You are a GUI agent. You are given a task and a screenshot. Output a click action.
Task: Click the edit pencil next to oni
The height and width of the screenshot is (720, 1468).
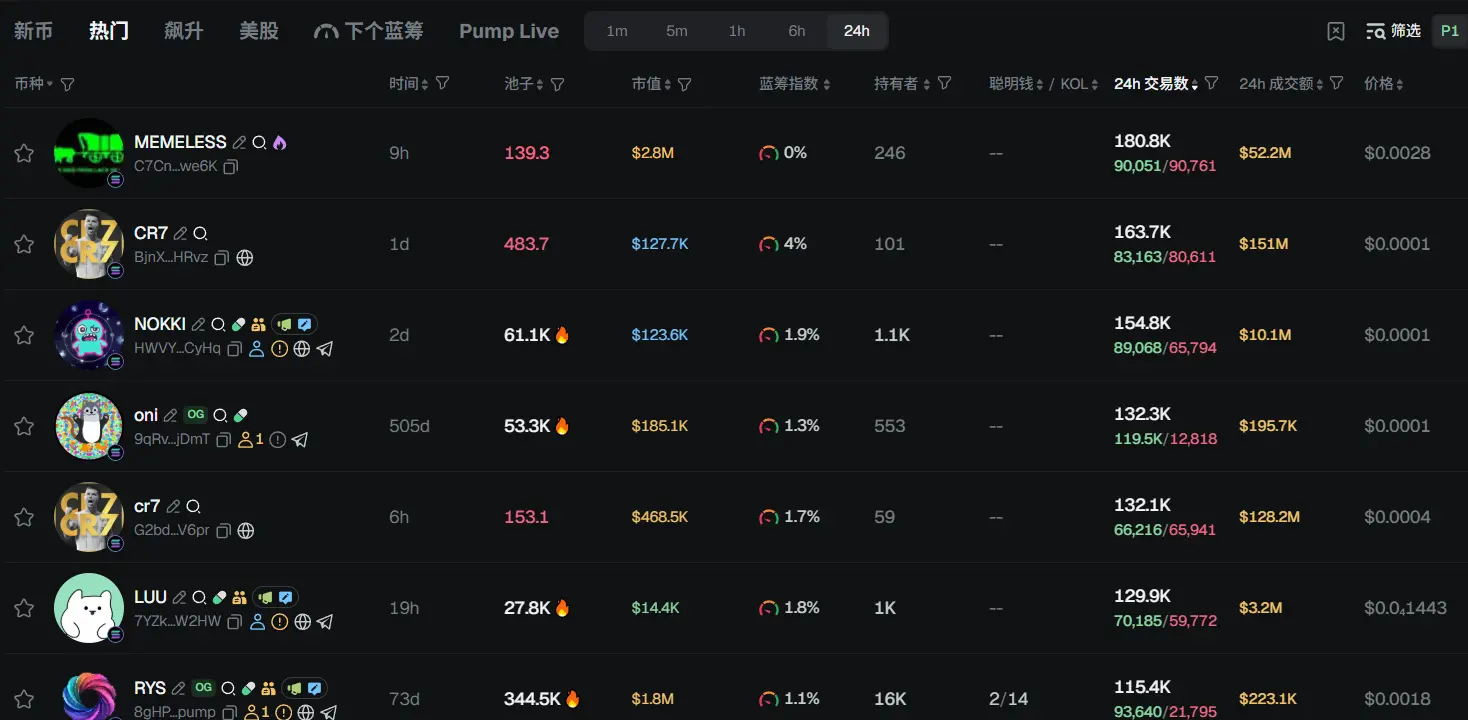tap(170, 415)
